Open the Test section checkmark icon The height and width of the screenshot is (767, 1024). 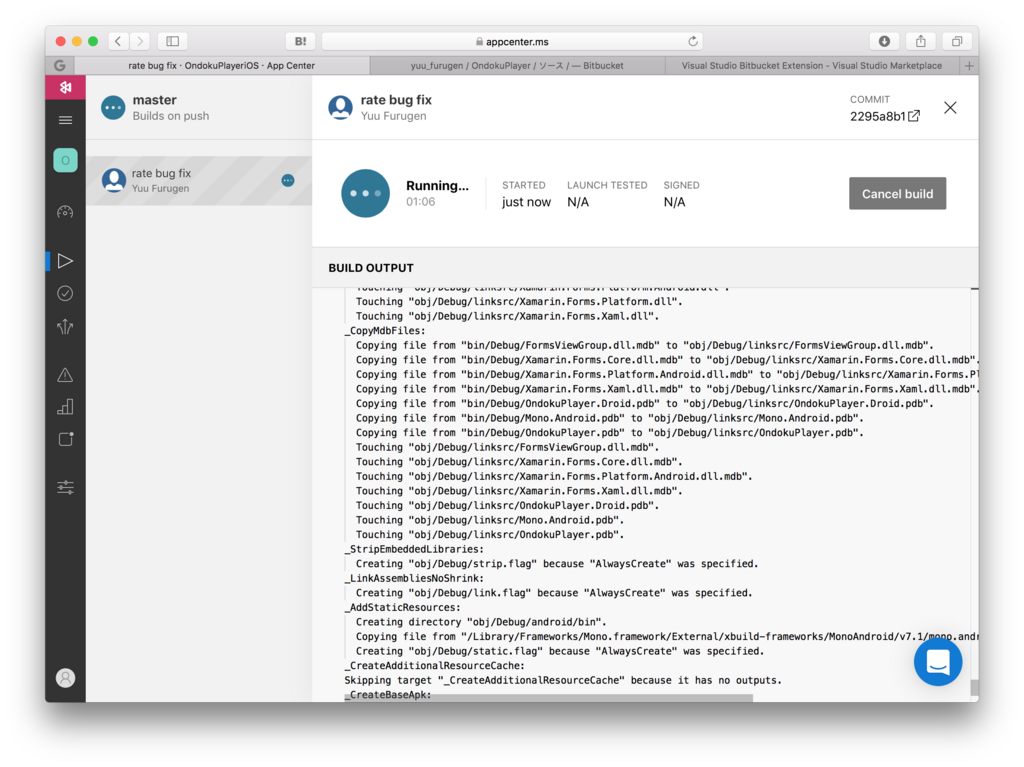[x=65, y=293]
